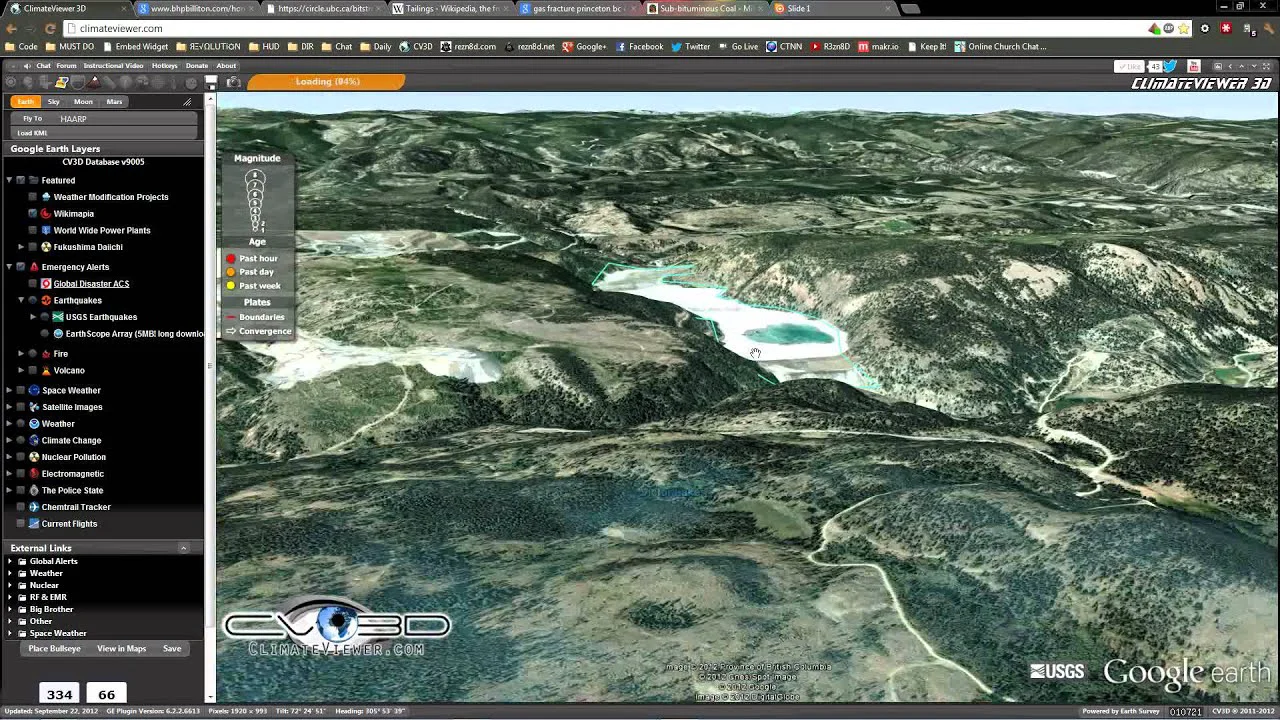This screenshot has height=720, width=1280.
Task: Expand the Fukushima Daiichi tree item
Action: tap(21, 247)
